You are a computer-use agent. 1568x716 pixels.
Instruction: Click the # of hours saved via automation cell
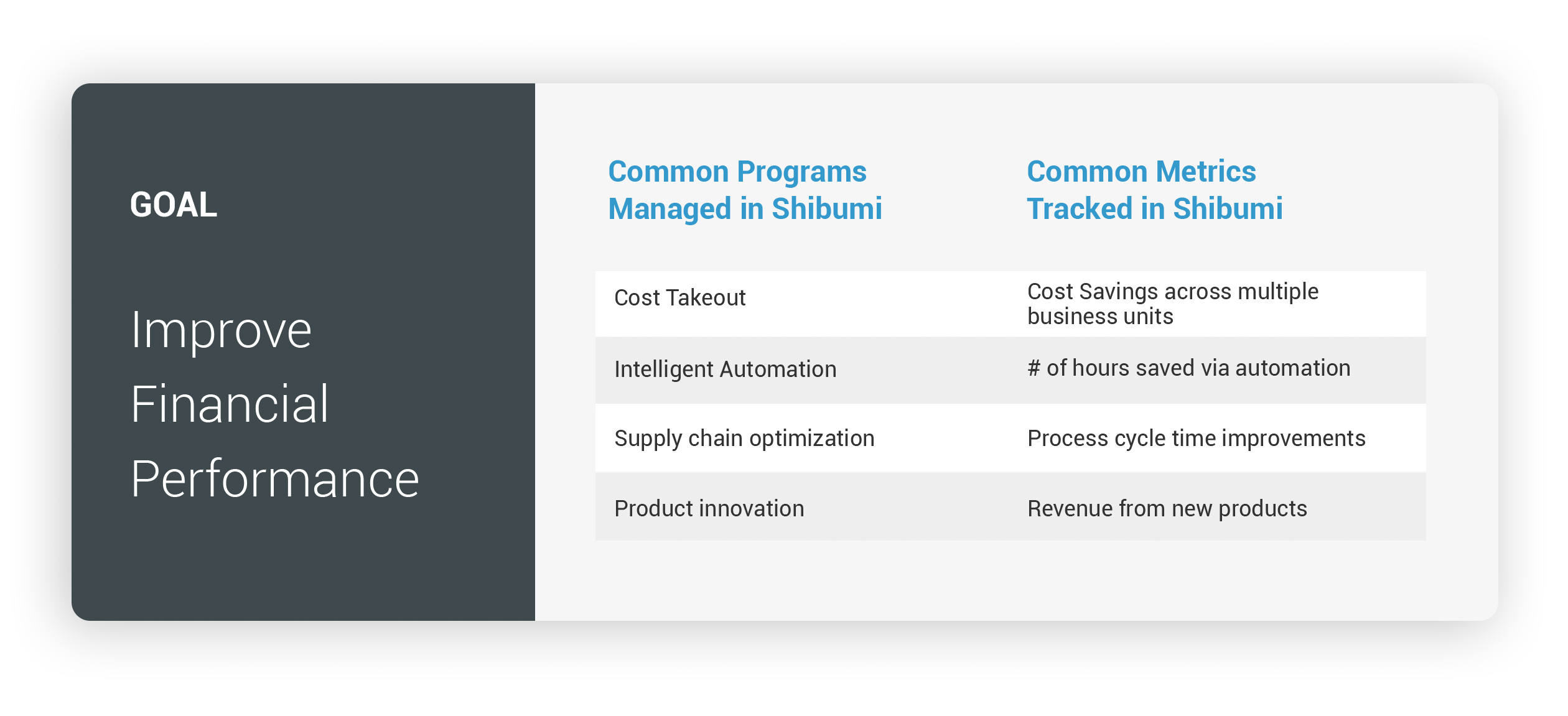pyautogui.click(x=1188, y=368)
